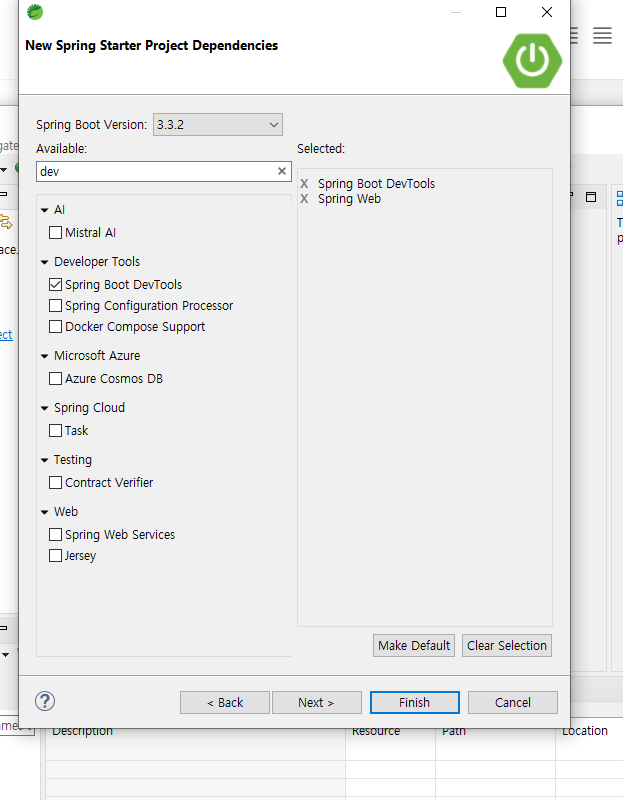Image resolution: width=623 pixels, height=800 pixels.
Task: Remove Spring Web from Selected list
Action: pos(304,199)
